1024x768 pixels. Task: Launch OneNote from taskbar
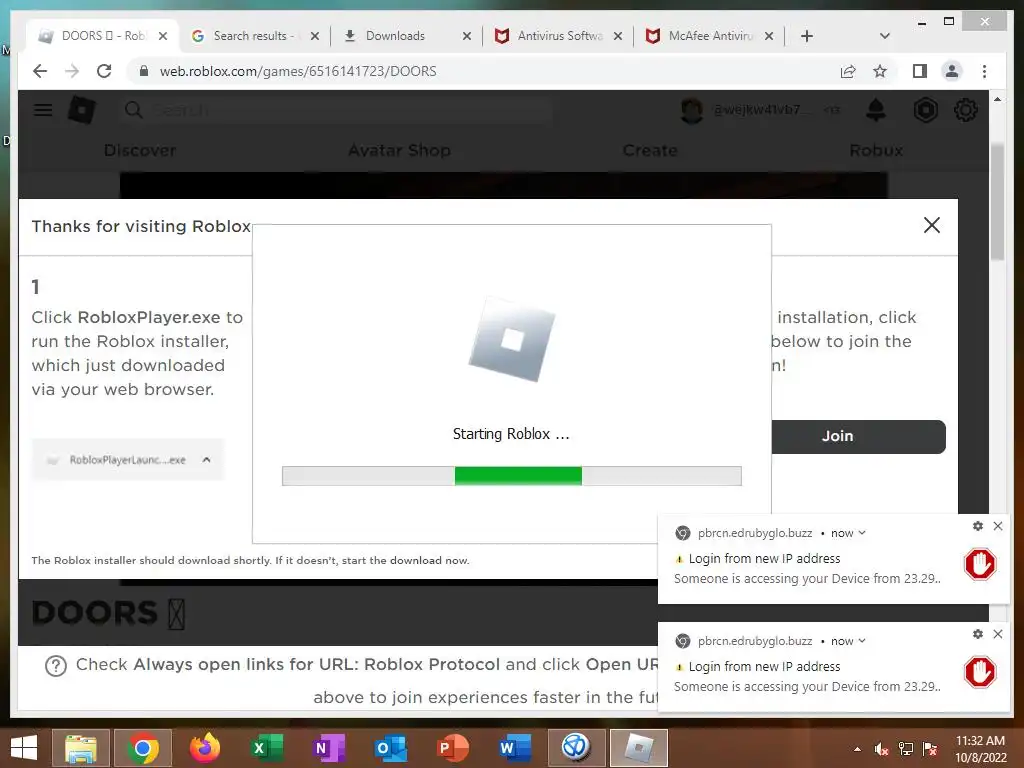329,748
